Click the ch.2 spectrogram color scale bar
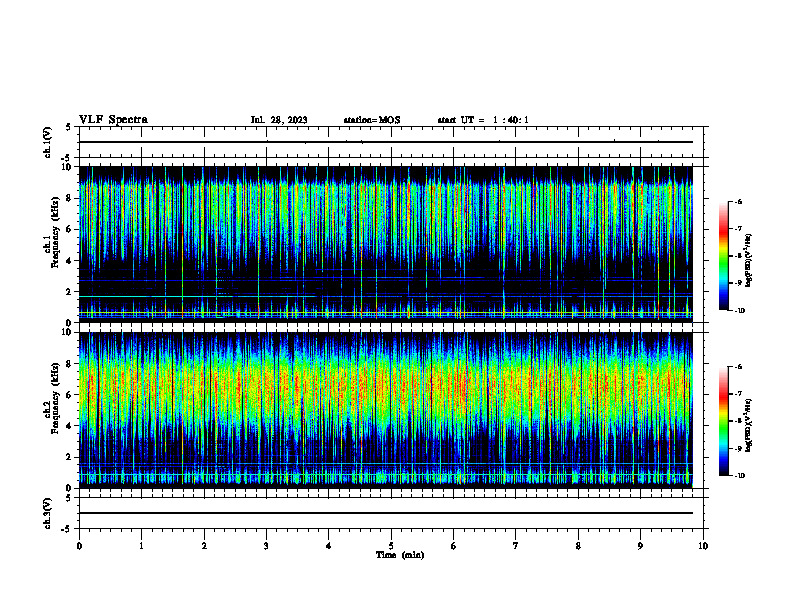Viewport: 792px width, 612px height. pyautogui.click(x=723, y=421)
